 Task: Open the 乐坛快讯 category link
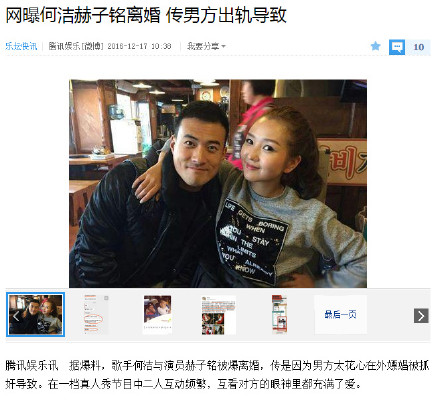point(21,46)
